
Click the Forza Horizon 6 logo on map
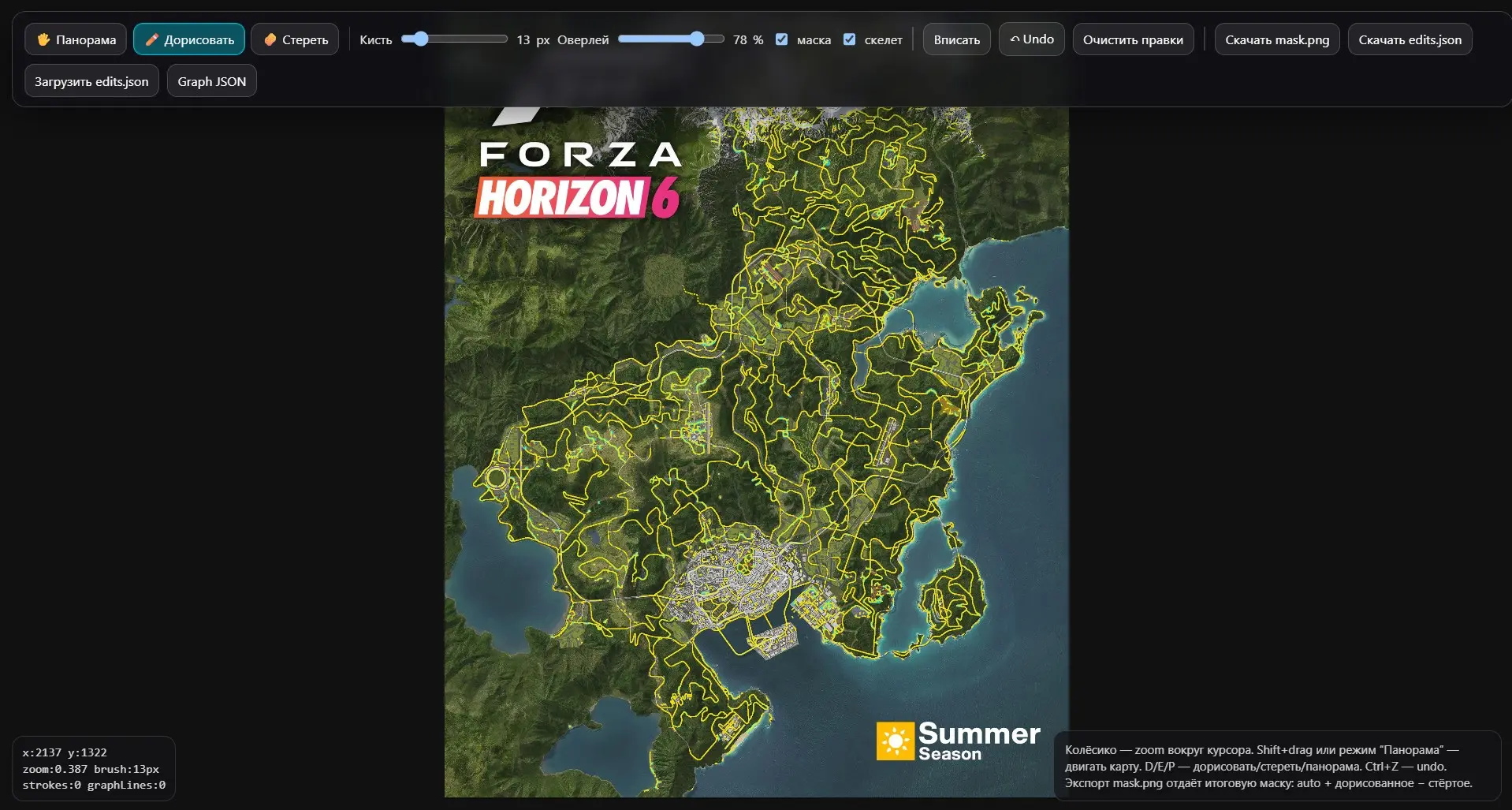pyautogui.click(x=579, y=177)
